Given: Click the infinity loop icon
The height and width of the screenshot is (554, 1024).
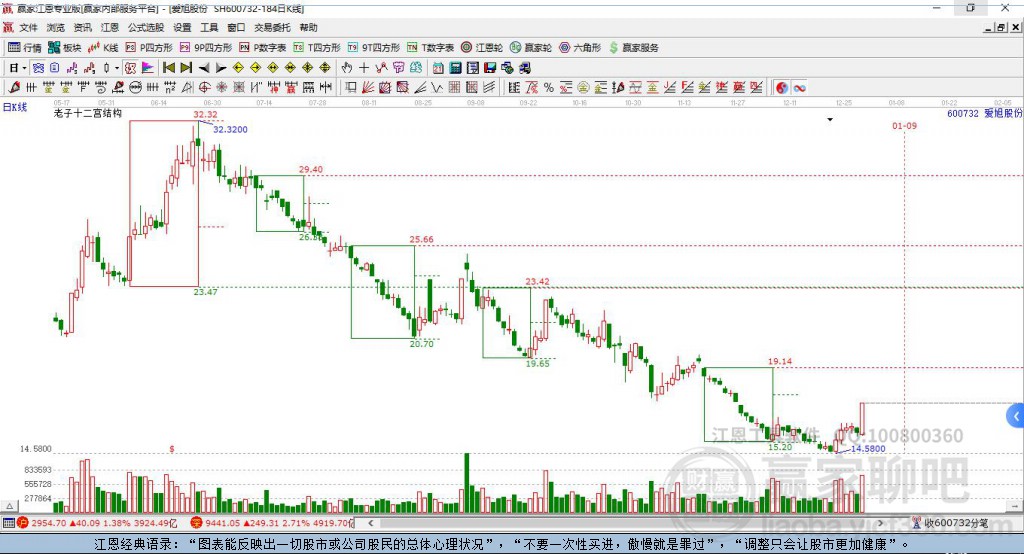Looking at the screenshot, I should click(799, 88).
